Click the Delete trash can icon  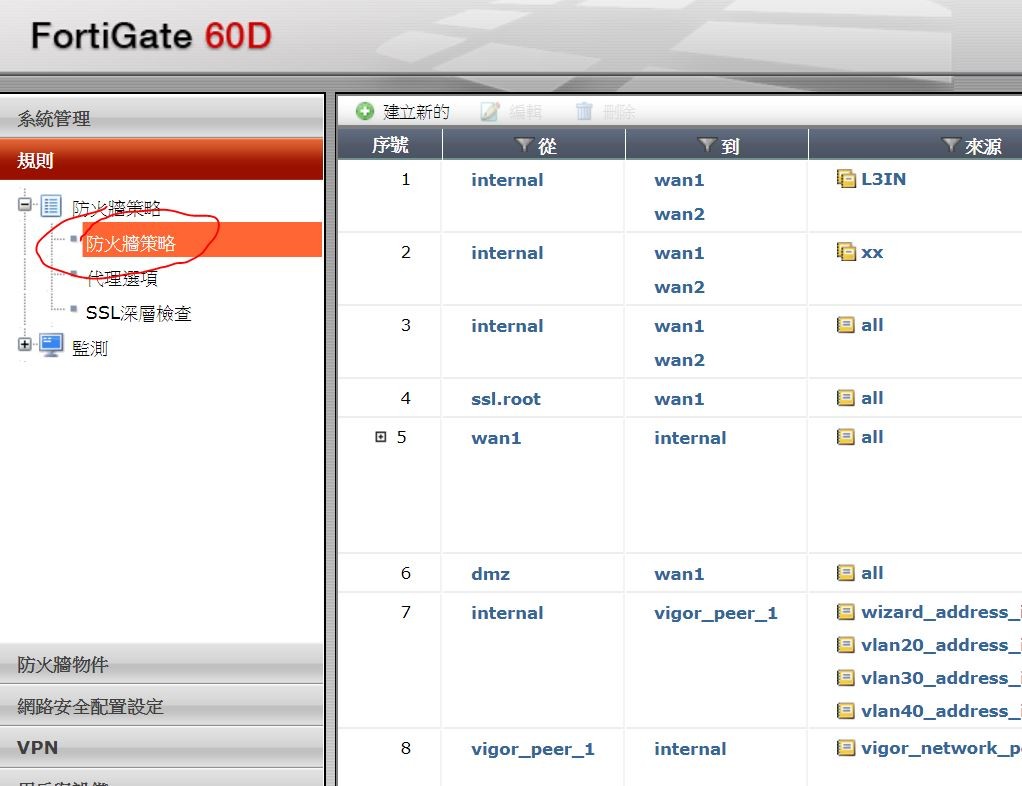[584, 111]
